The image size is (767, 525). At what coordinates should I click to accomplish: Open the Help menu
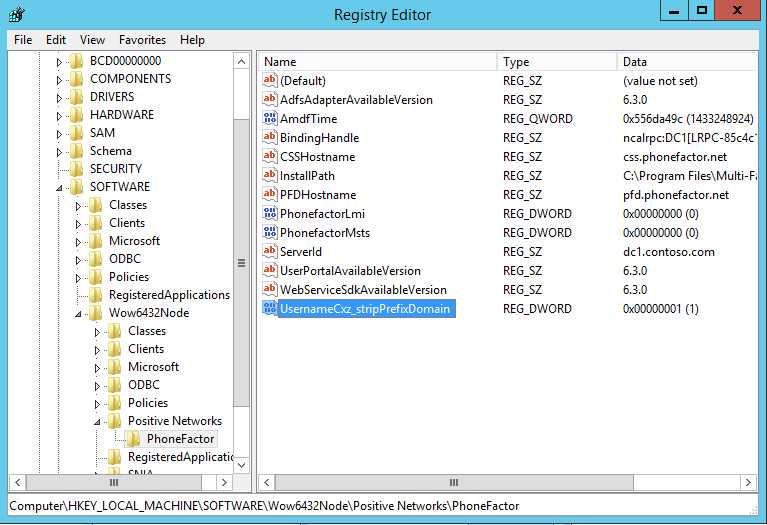pyautogui.click(x=192, y=40)
